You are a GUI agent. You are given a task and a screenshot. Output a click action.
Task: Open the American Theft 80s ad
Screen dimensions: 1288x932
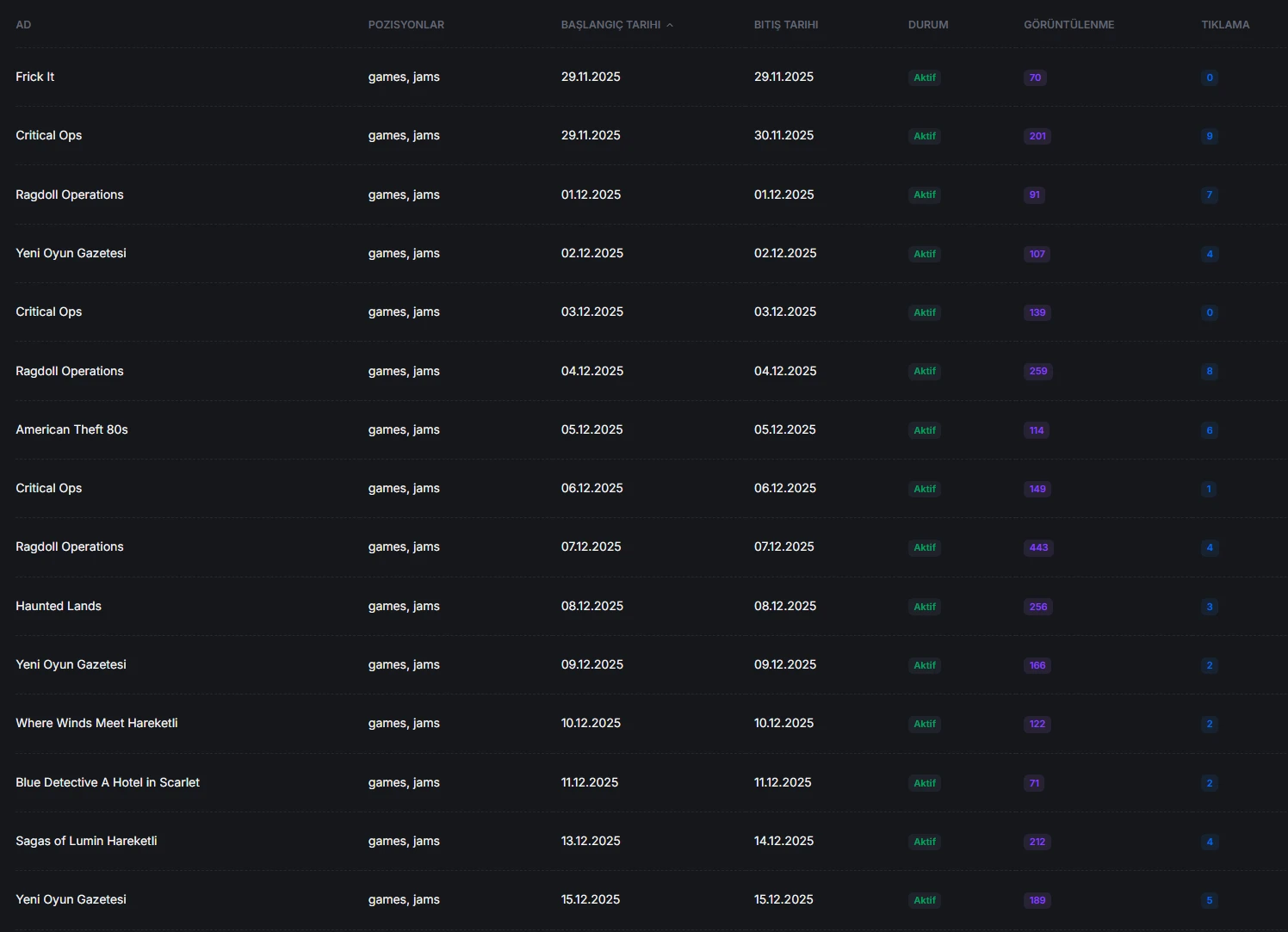click(71, 429)
